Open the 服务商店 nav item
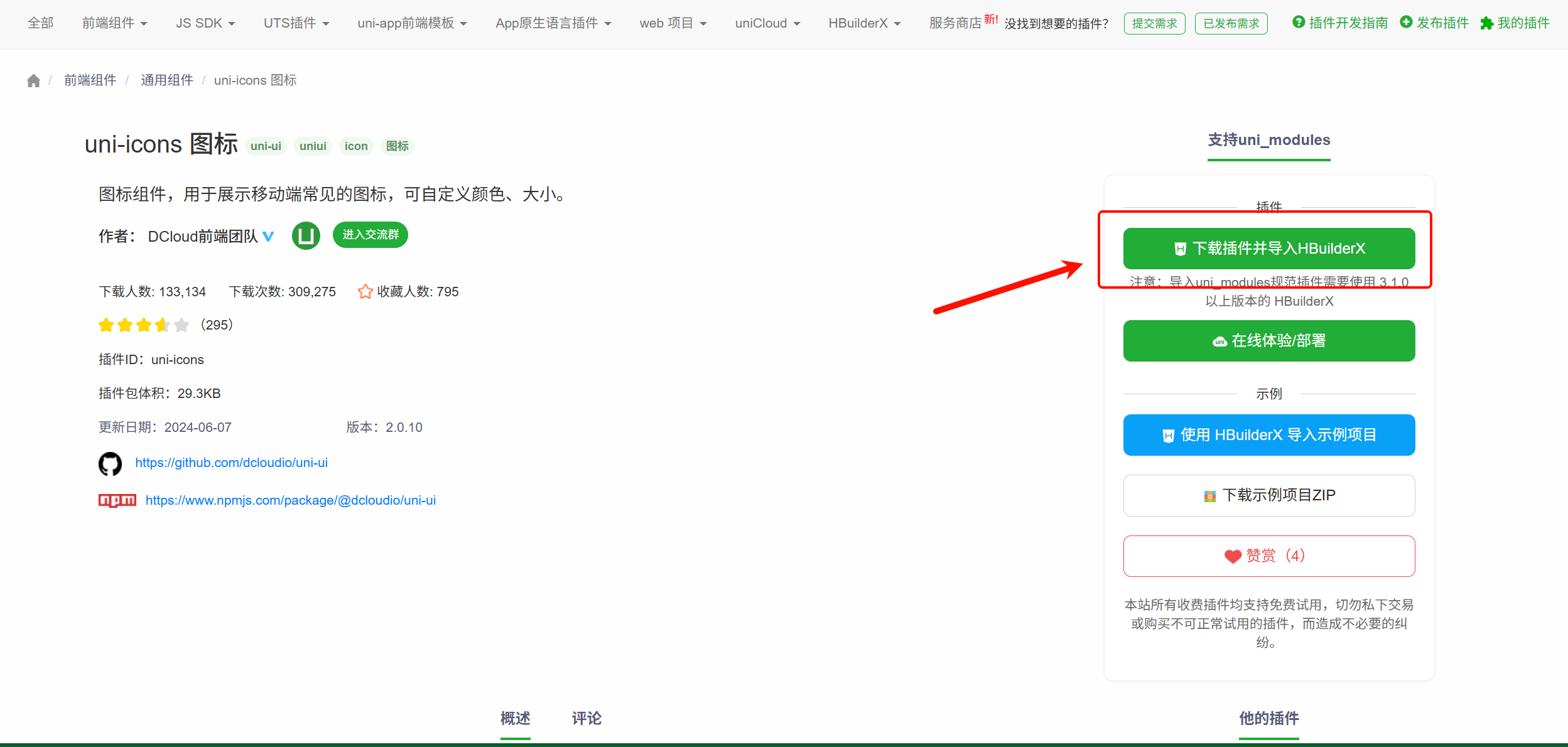The height and width of the screenshot is (747, 1568). [x=955, y=23]
